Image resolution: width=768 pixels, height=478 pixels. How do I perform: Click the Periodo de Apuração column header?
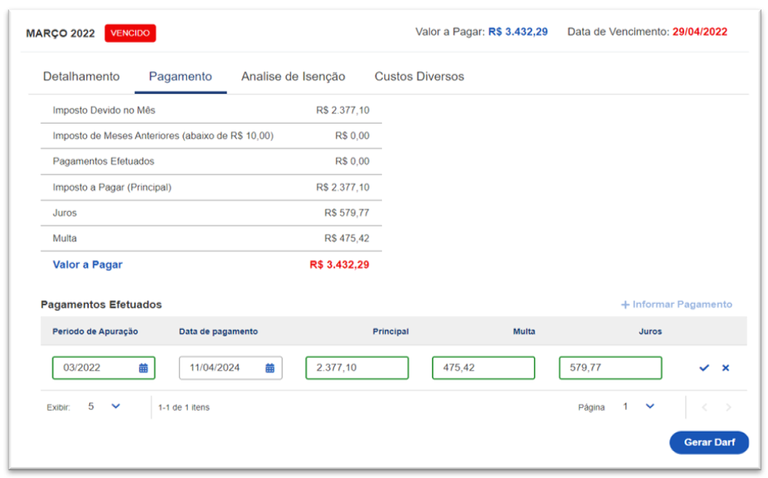point(95,332)
